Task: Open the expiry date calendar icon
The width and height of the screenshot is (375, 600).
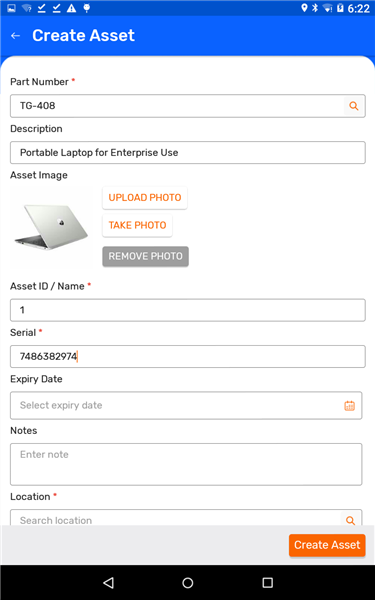Action: click(349, 406)
